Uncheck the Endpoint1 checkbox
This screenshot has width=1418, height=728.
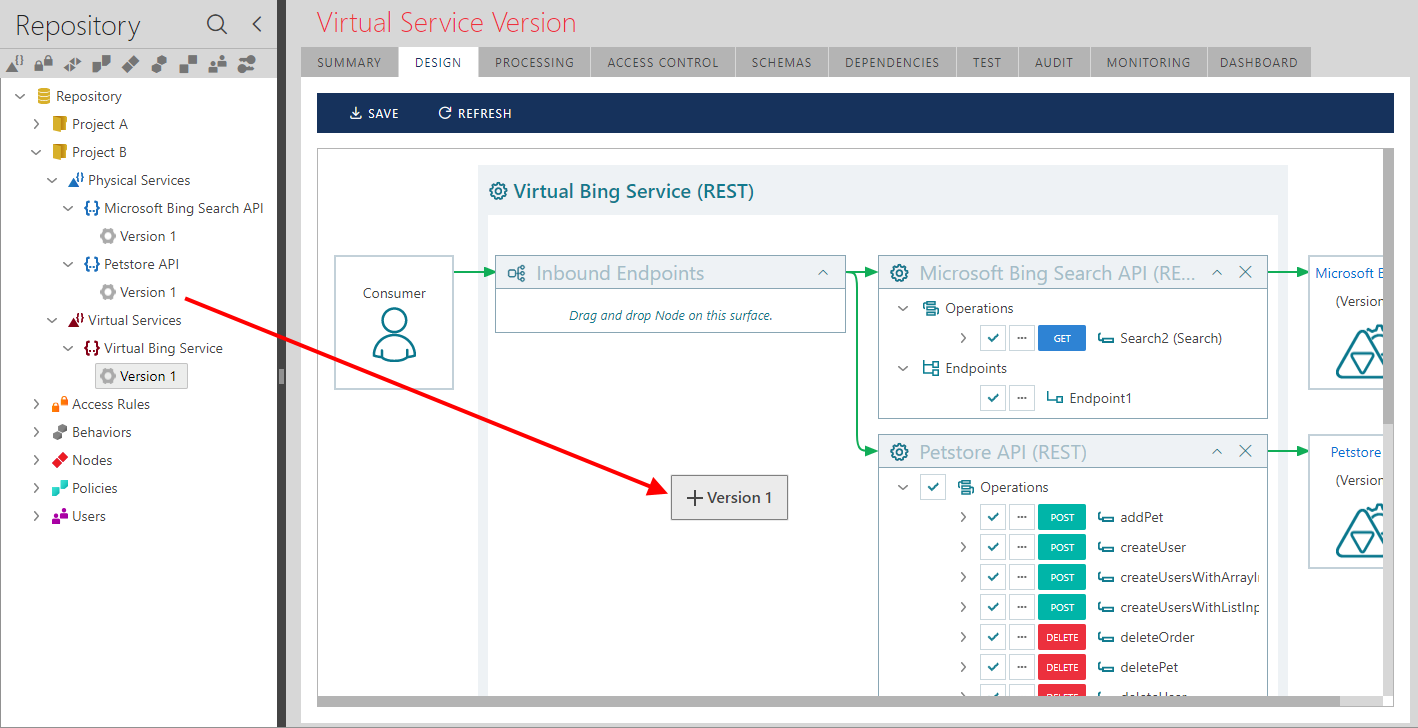[992, 398]
